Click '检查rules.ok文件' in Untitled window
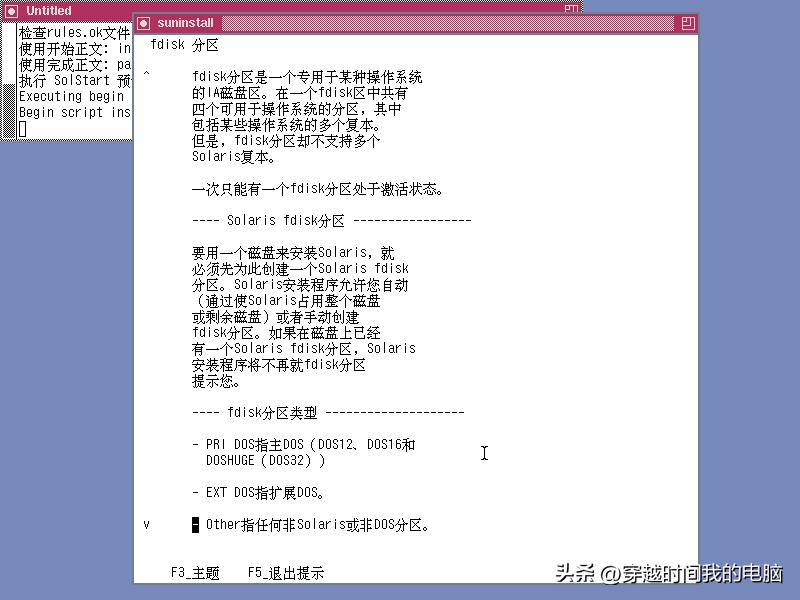 (x=74, y=33)
